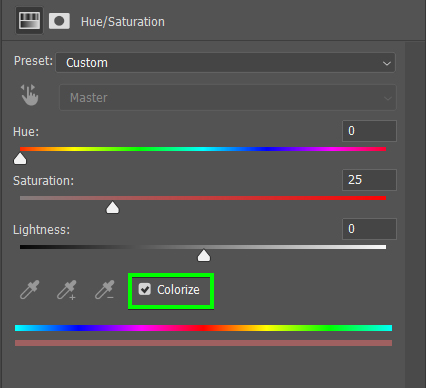Choose the Subtract from Sample eyedropper
This screenshot has height=388, width=426.
point(104,289)
